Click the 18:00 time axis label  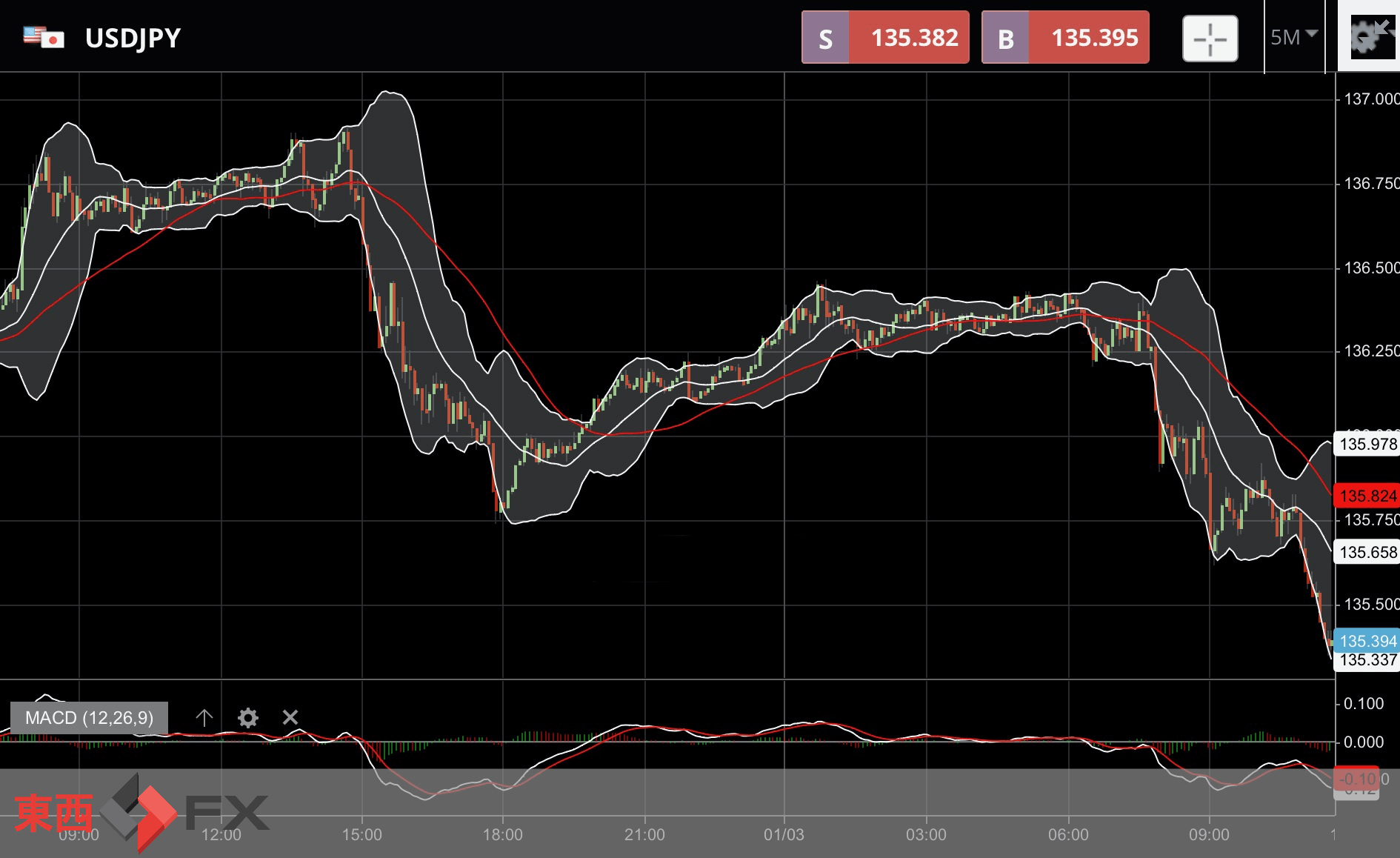coord(502,834)
